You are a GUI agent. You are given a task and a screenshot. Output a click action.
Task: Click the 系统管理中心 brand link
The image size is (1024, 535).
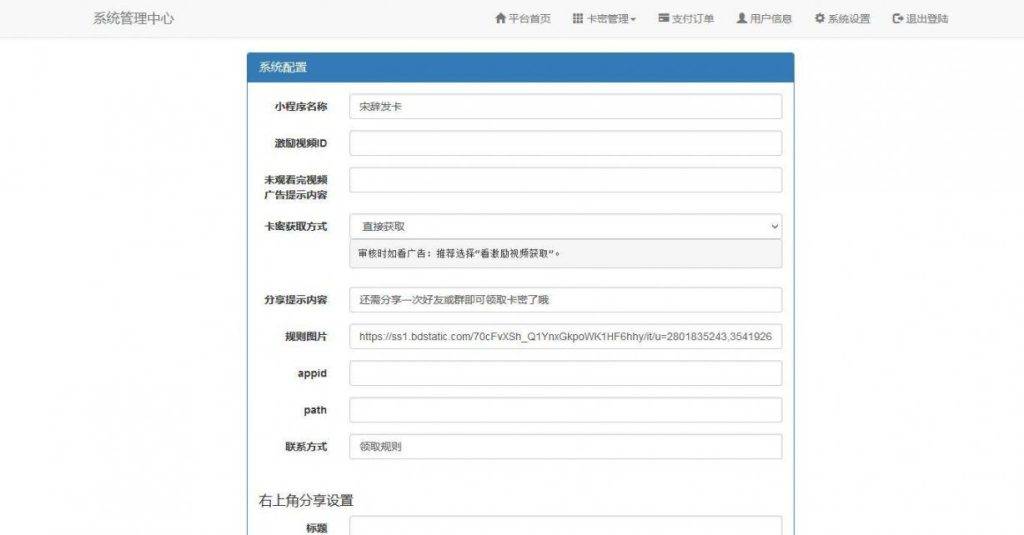(133, 18)
